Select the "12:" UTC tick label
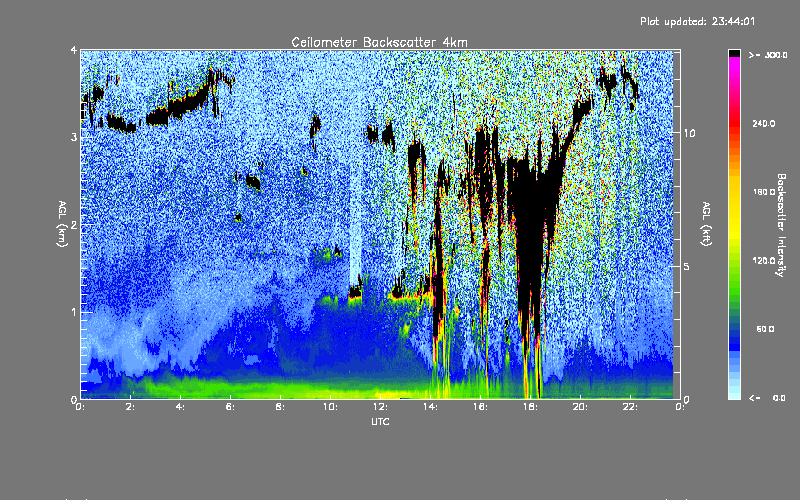 coord(380,407)
